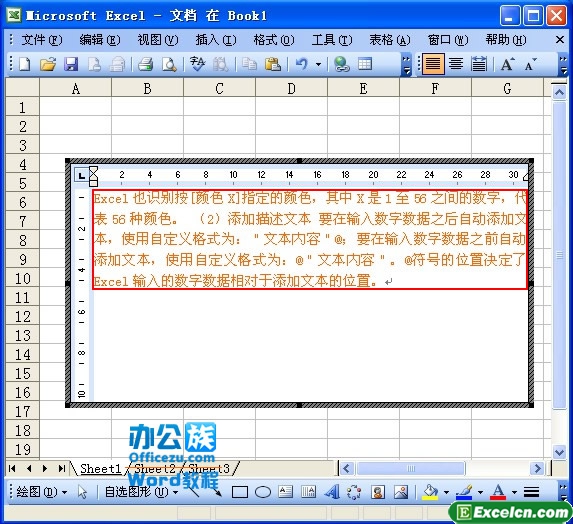
Task: Select row header 12
Action: click(22, 316)
